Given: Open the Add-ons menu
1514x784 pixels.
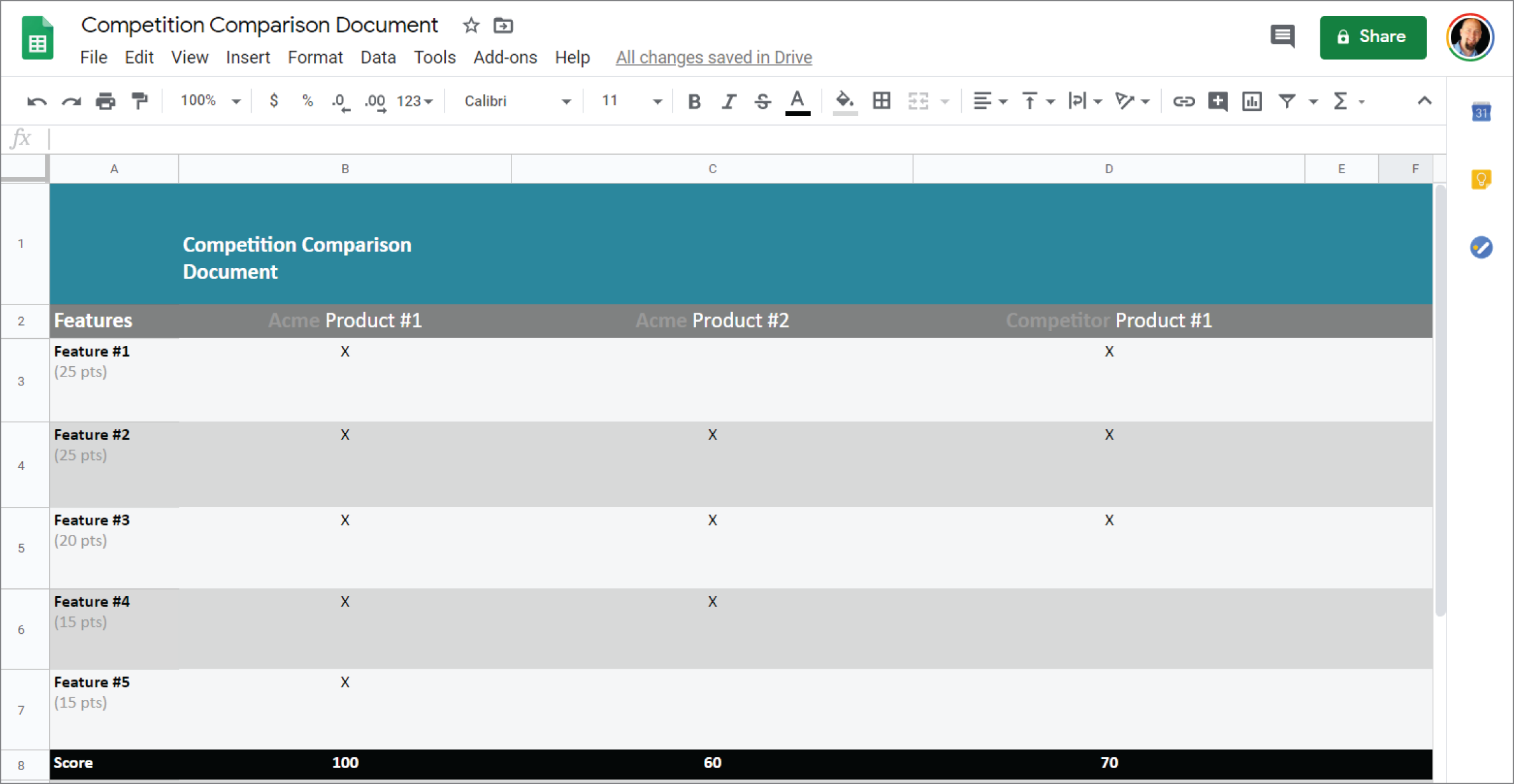Looking at the screenshot, I should (505, 57).
